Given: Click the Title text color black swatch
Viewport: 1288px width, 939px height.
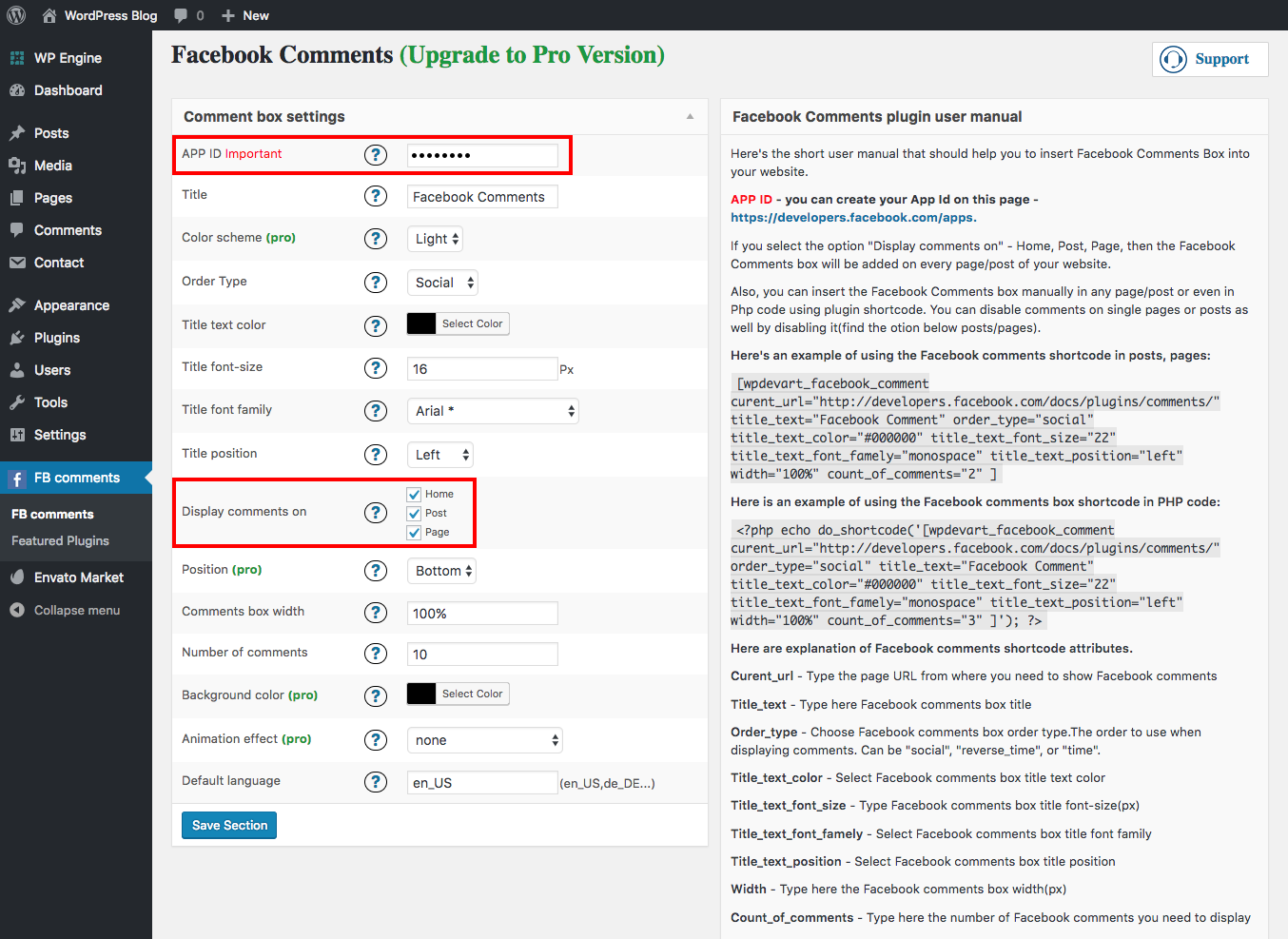Looking at the screenshot, I should tap(421, 323).
